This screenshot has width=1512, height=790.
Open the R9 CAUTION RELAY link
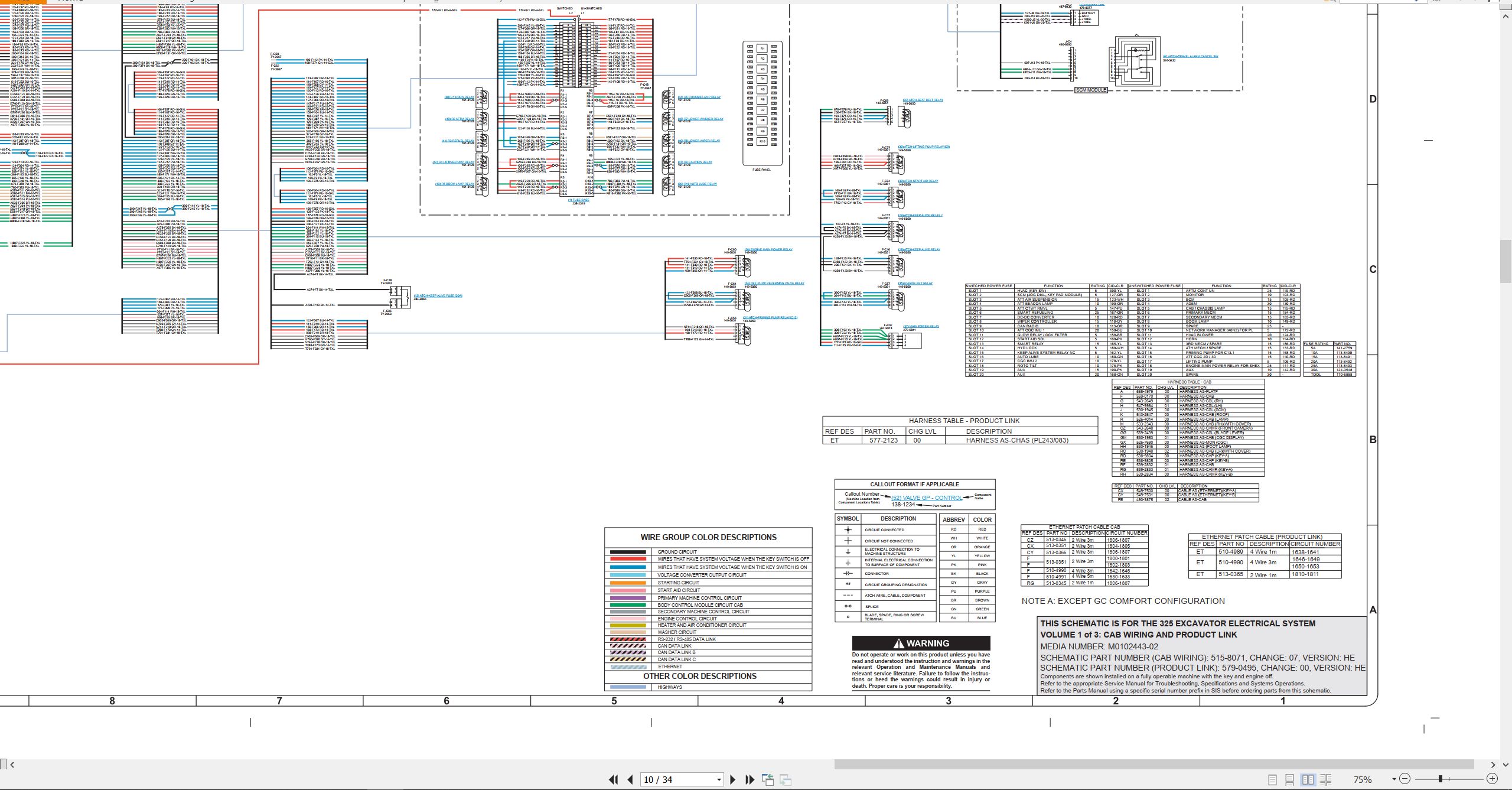[695, 162]
